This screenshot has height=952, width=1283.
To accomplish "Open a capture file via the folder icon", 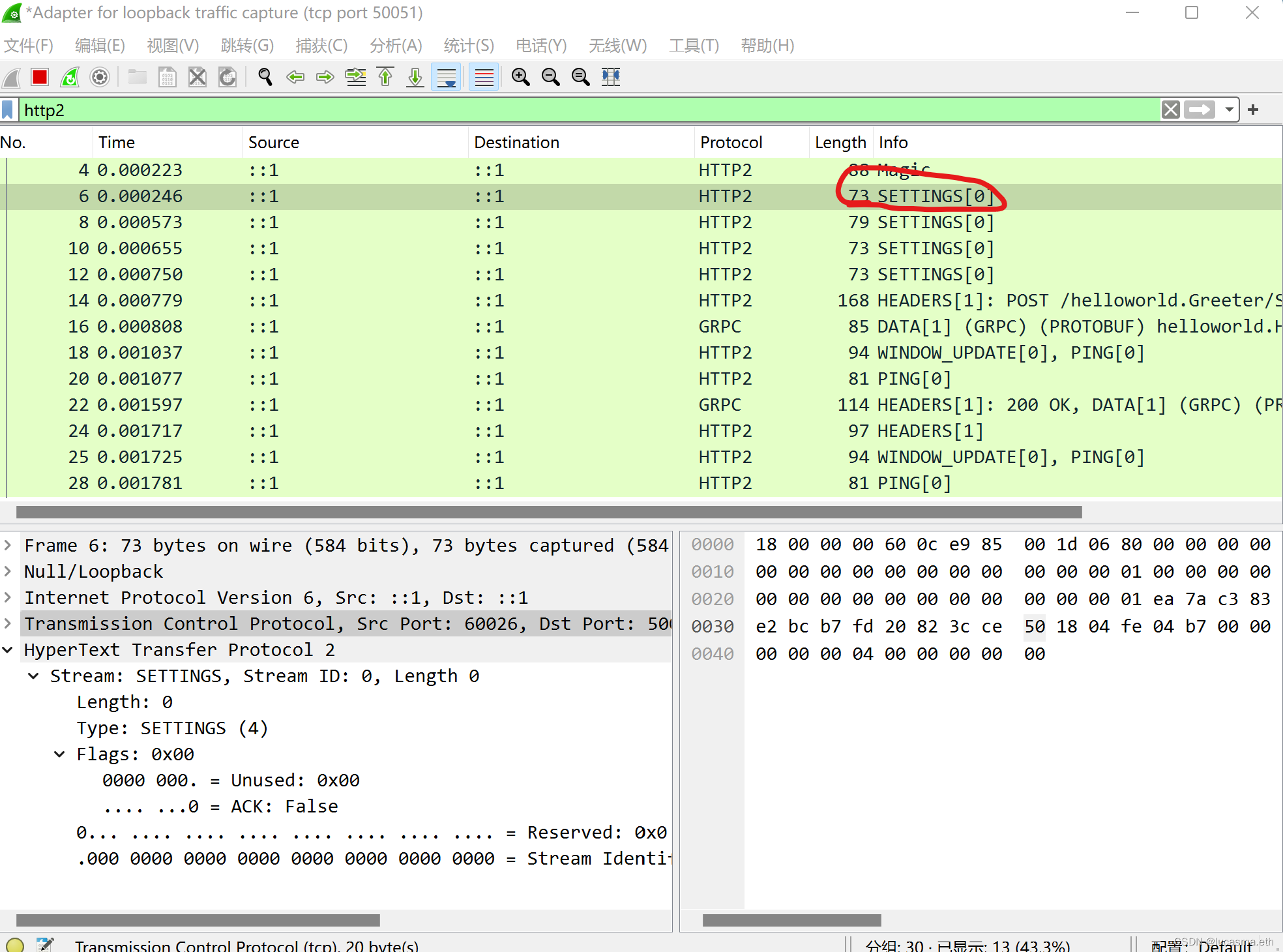I will click(137, 78).
